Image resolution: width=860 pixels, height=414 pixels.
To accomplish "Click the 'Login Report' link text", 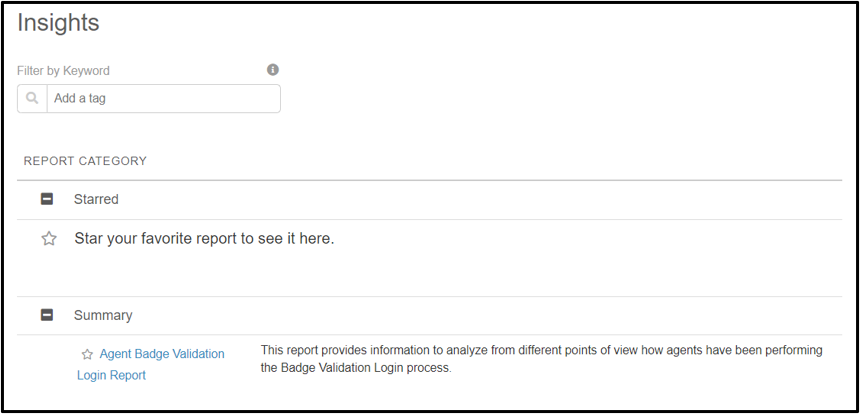I will (111, 376).
